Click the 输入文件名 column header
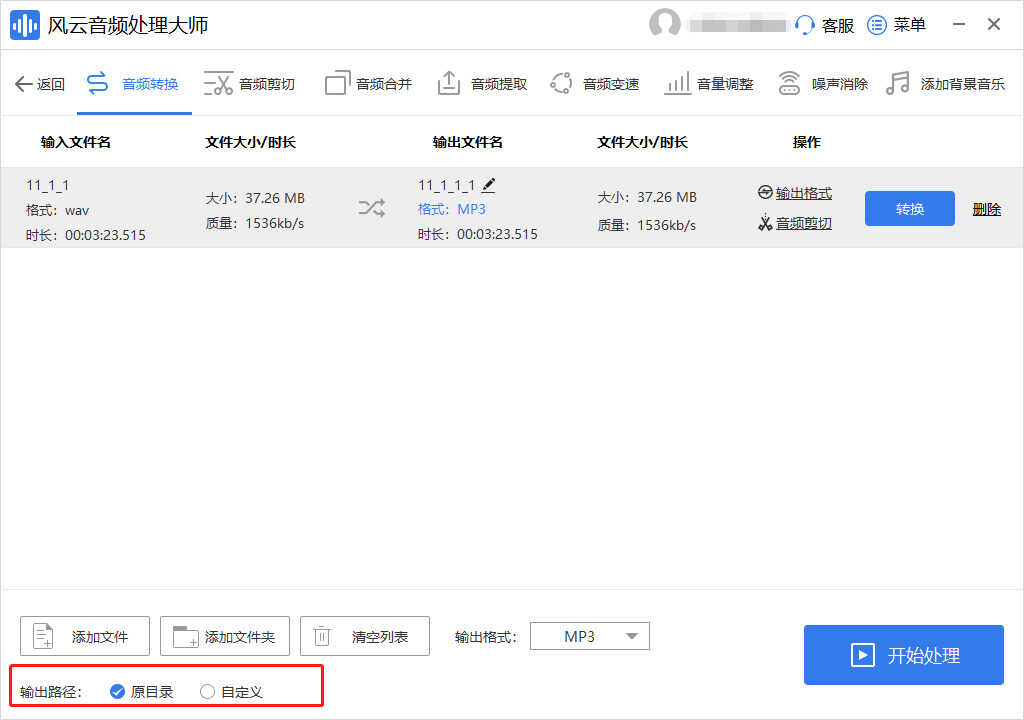This screenshot has width=1024, height=720. pos(76,142)
